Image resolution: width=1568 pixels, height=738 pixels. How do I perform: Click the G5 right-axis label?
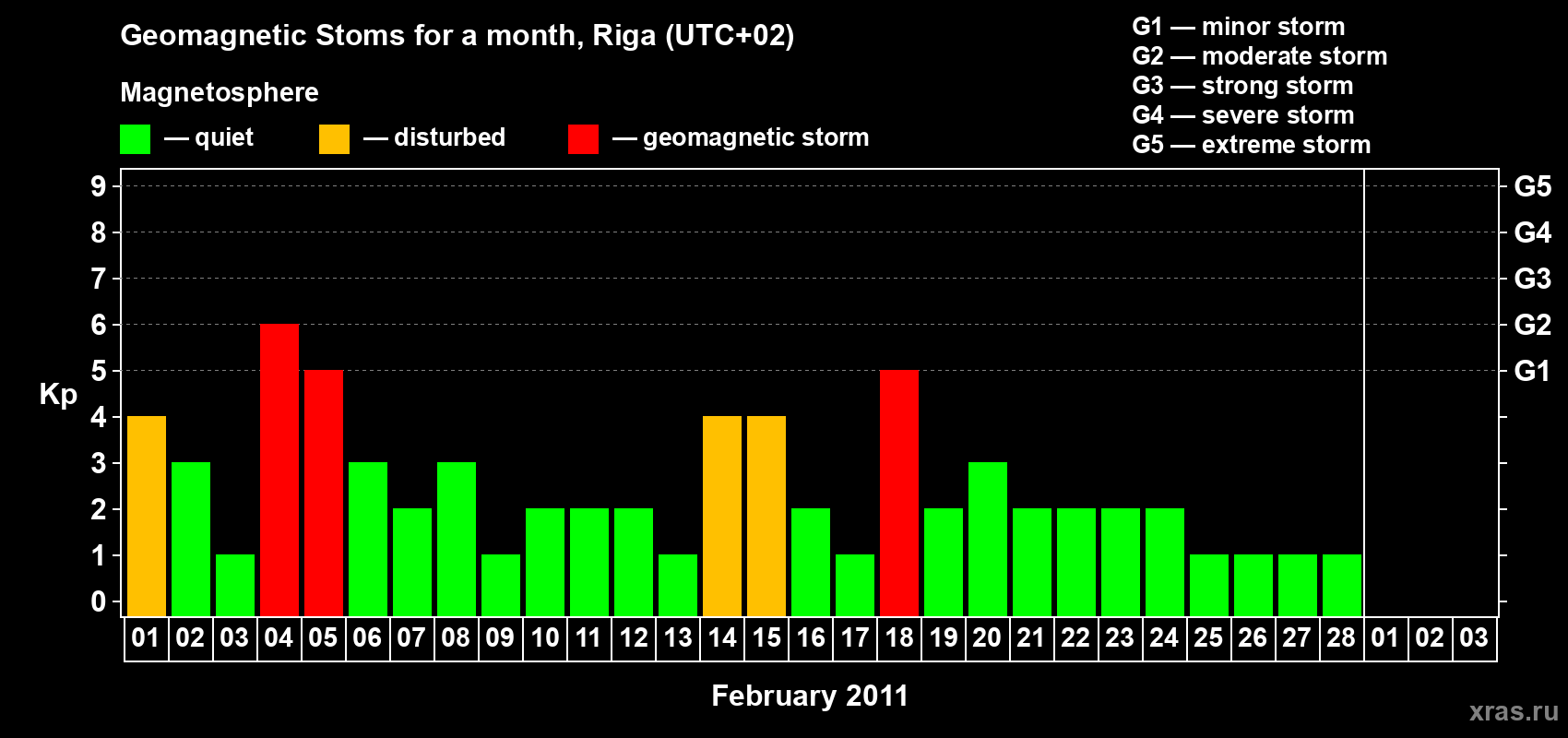tap(1533, 186)
